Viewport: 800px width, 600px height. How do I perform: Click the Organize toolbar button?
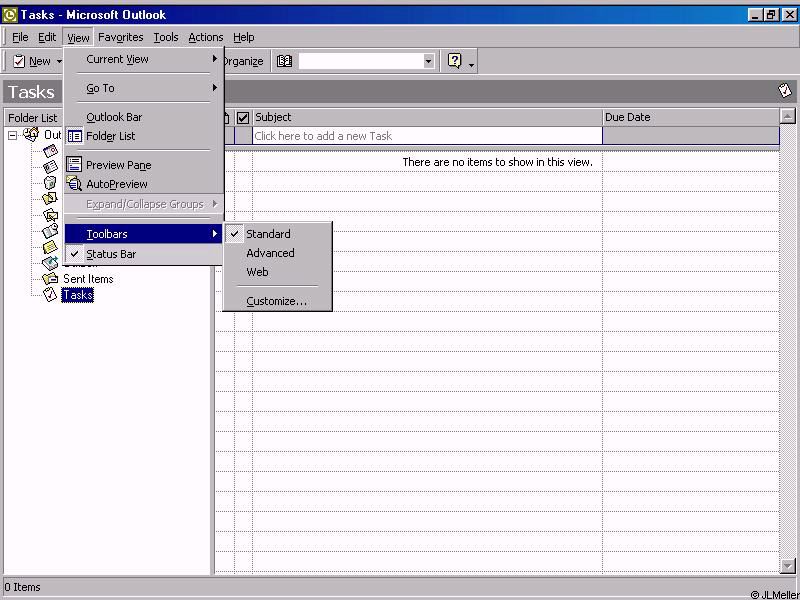242,61
